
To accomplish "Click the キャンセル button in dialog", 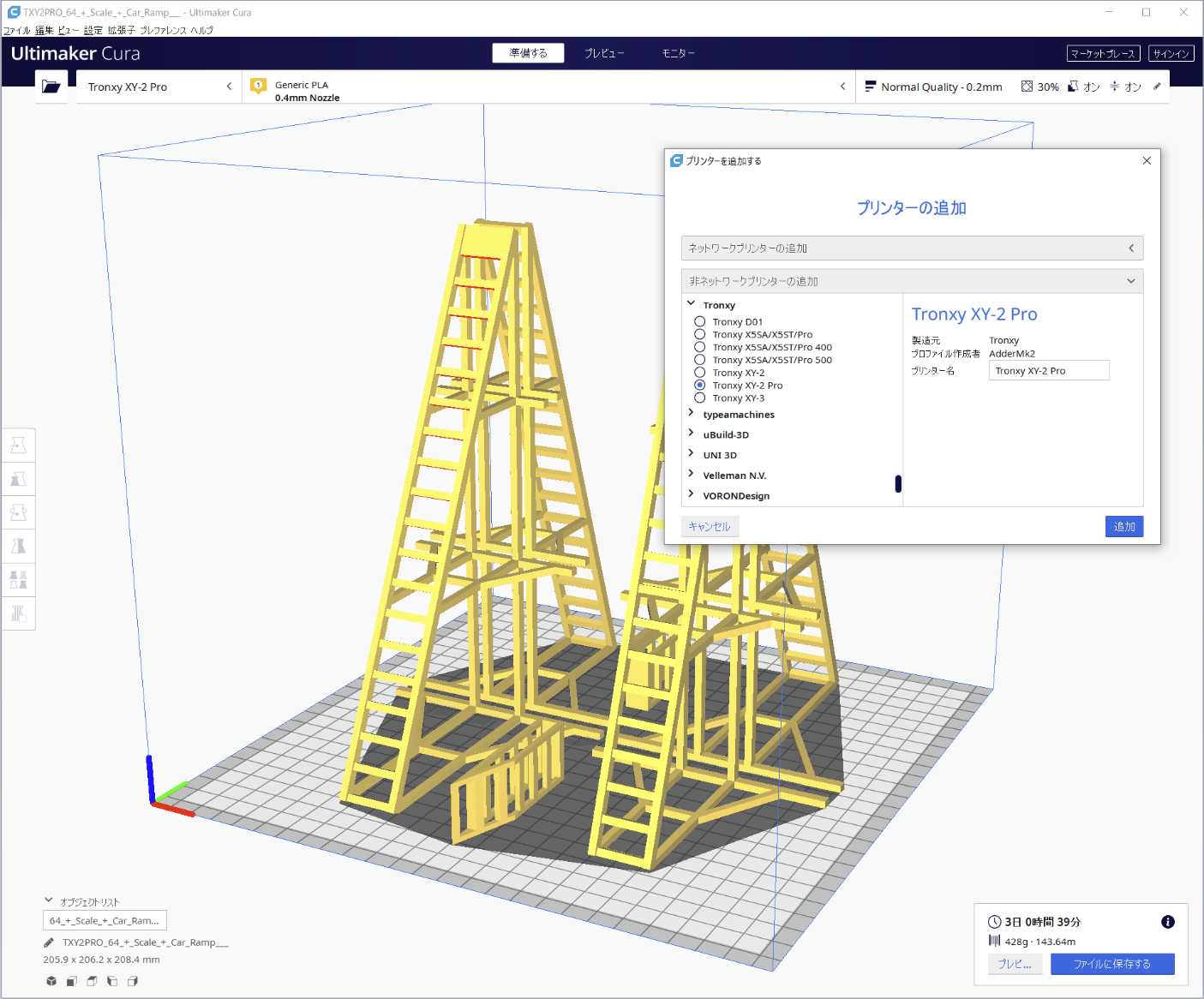I will (710, 526).
